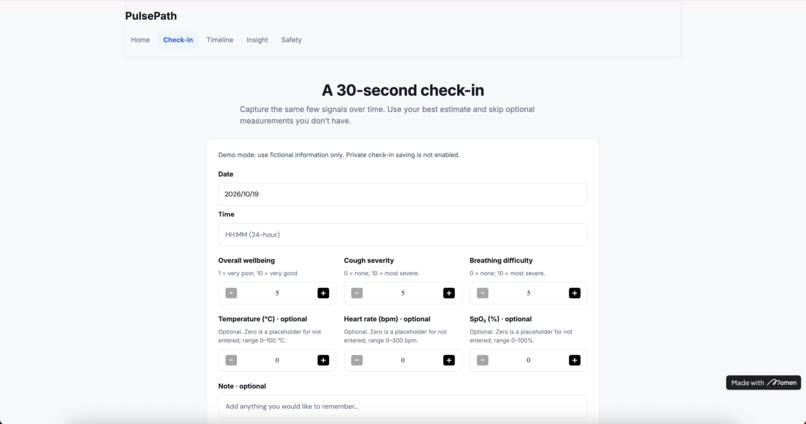Open the Safety tab
The width and height of the screenshot is (806, 424).
click(x=291, y=40)
